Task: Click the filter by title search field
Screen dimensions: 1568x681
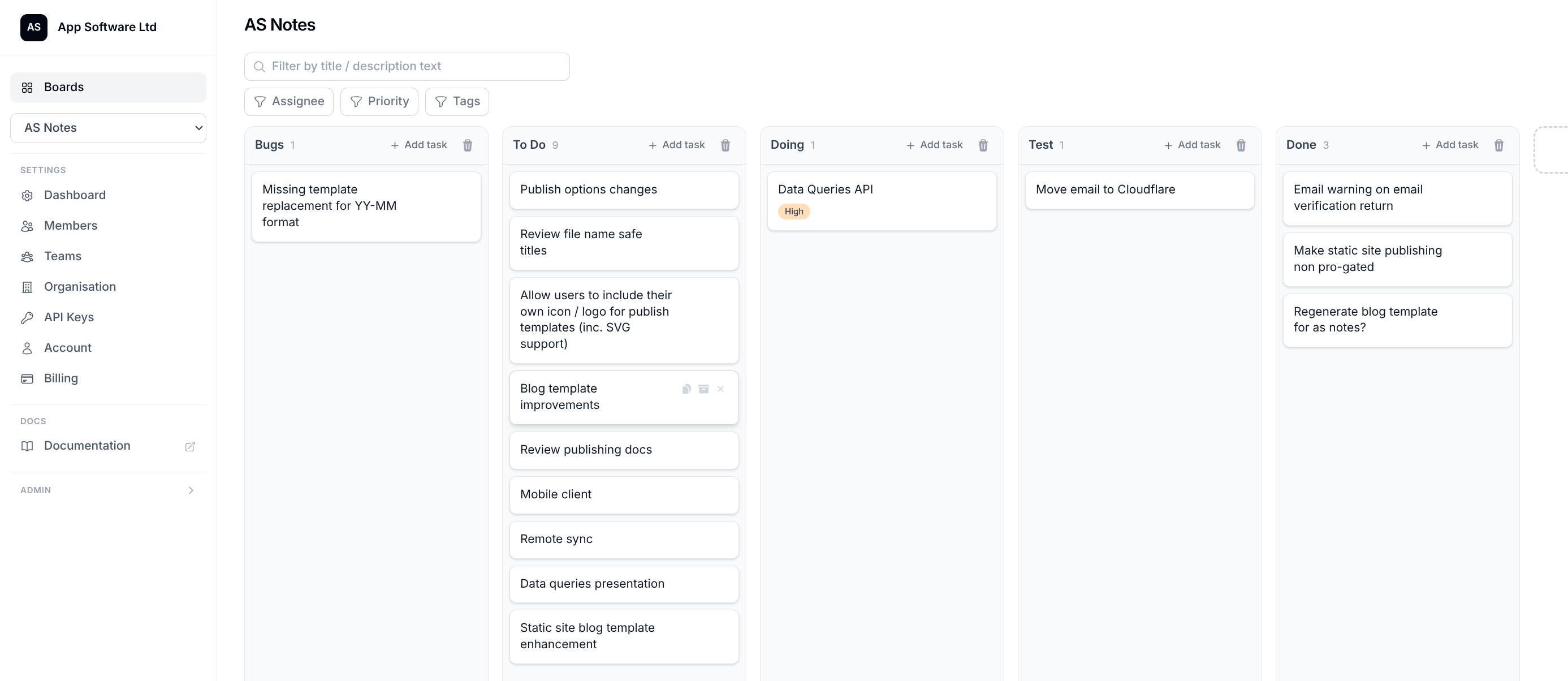Action: (x=407, y=66)
